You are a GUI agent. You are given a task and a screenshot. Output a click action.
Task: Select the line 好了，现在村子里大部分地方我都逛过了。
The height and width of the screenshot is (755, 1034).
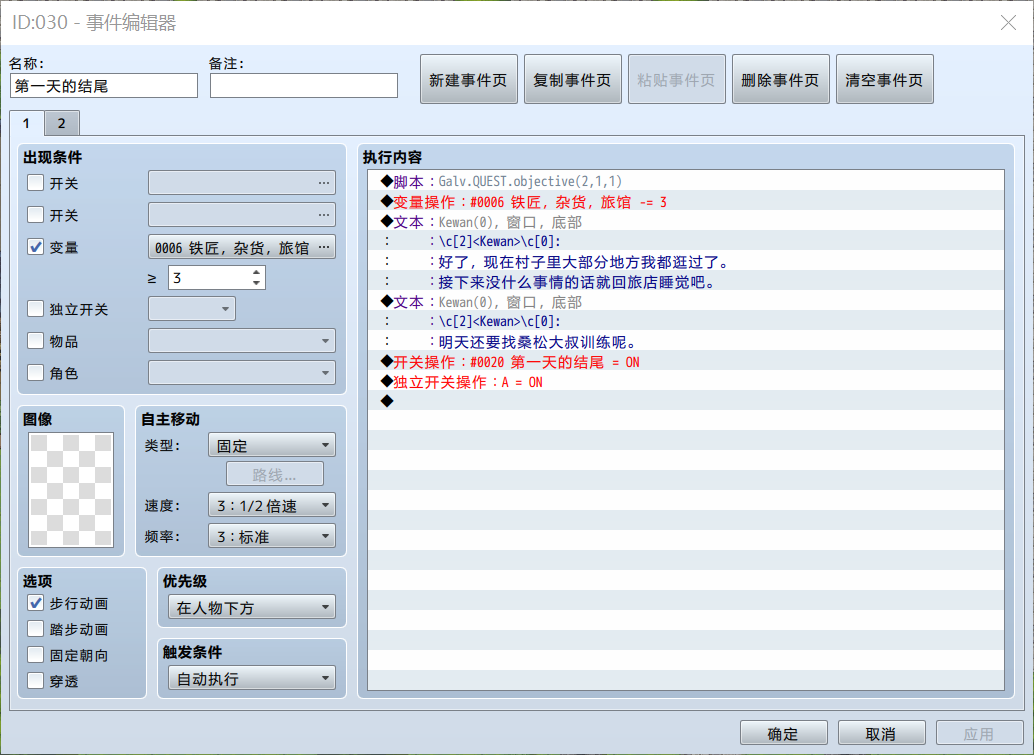pos(686,262)
